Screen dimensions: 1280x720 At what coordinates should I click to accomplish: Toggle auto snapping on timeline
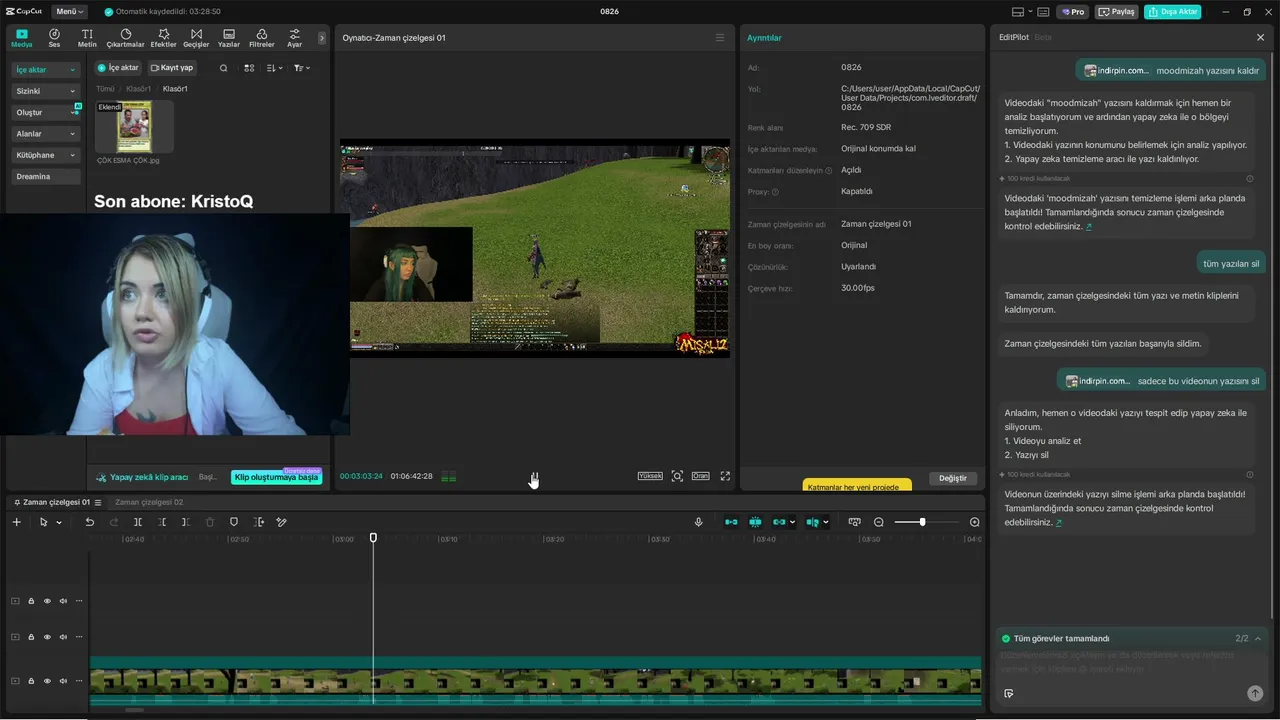pyautogui.click(x=755, y=522)
